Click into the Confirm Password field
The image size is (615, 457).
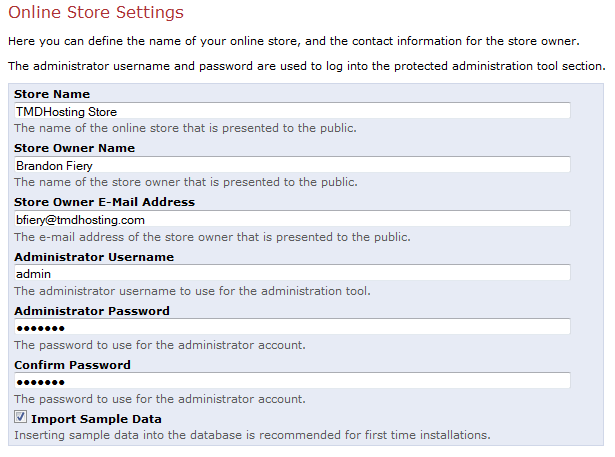291,381
